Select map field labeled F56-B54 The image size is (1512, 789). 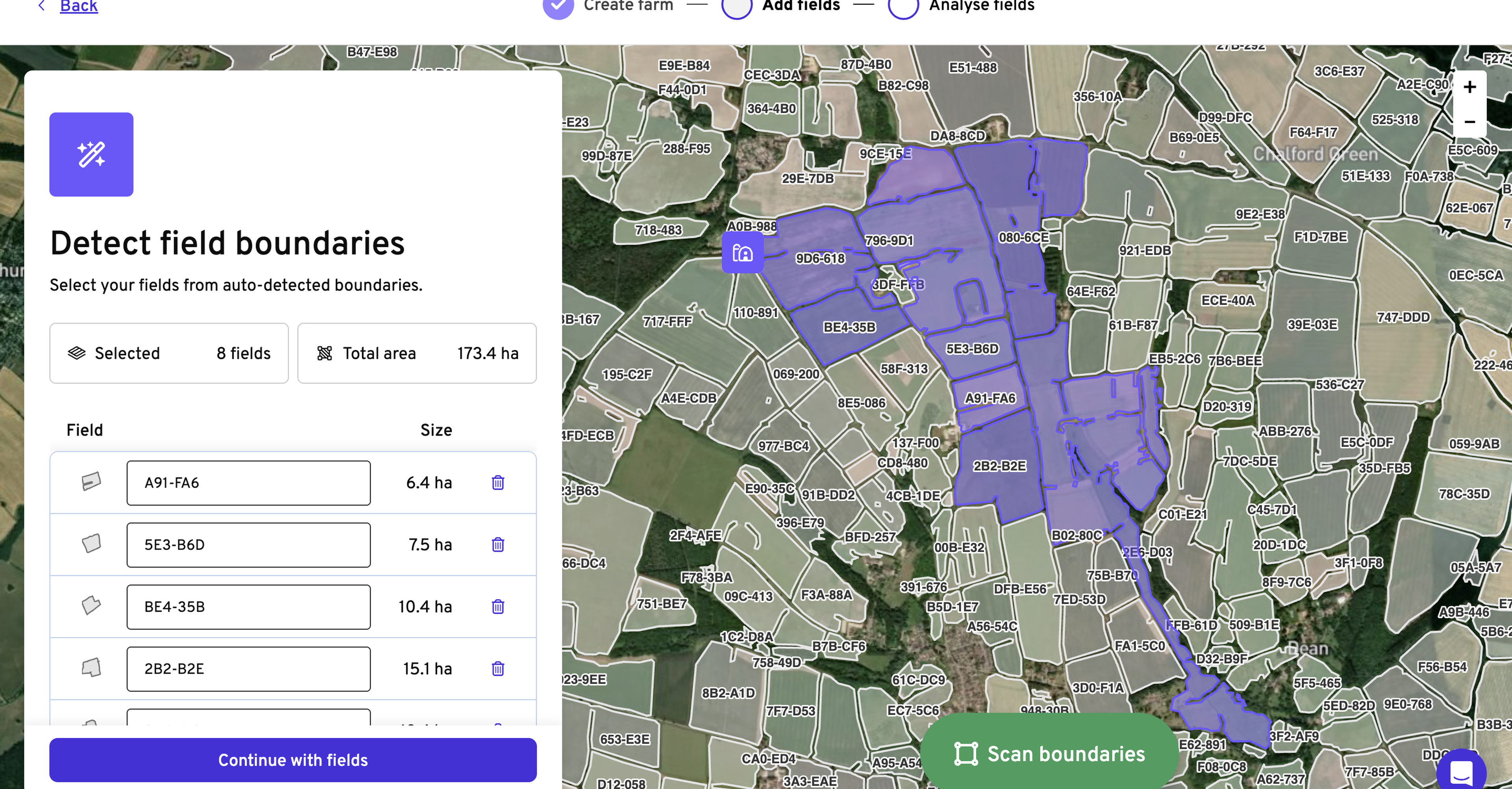(x=1442, y=667)
